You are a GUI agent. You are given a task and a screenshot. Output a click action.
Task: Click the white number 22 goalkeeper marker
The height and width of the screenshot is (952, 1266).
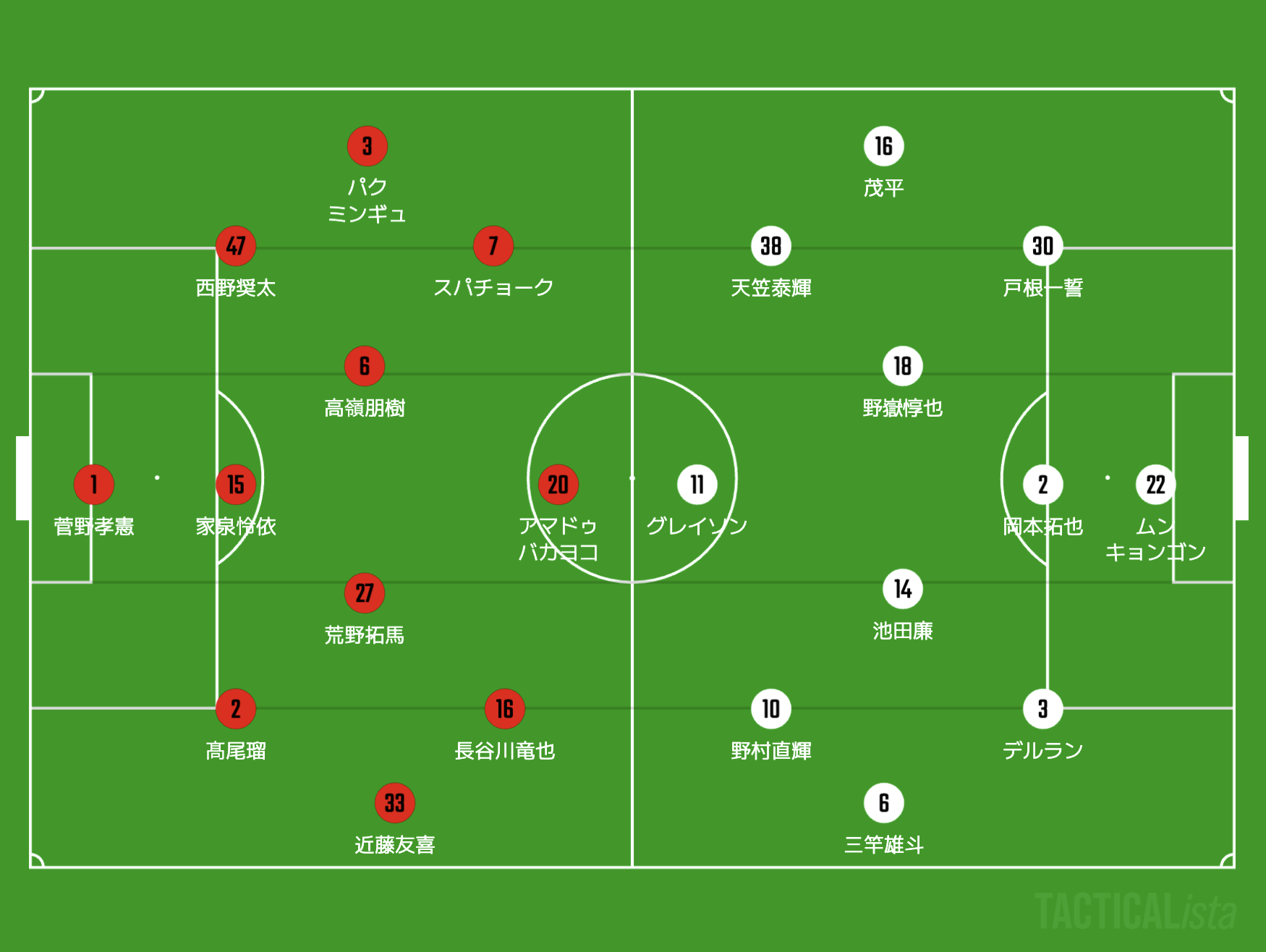tap(1155, 484)
